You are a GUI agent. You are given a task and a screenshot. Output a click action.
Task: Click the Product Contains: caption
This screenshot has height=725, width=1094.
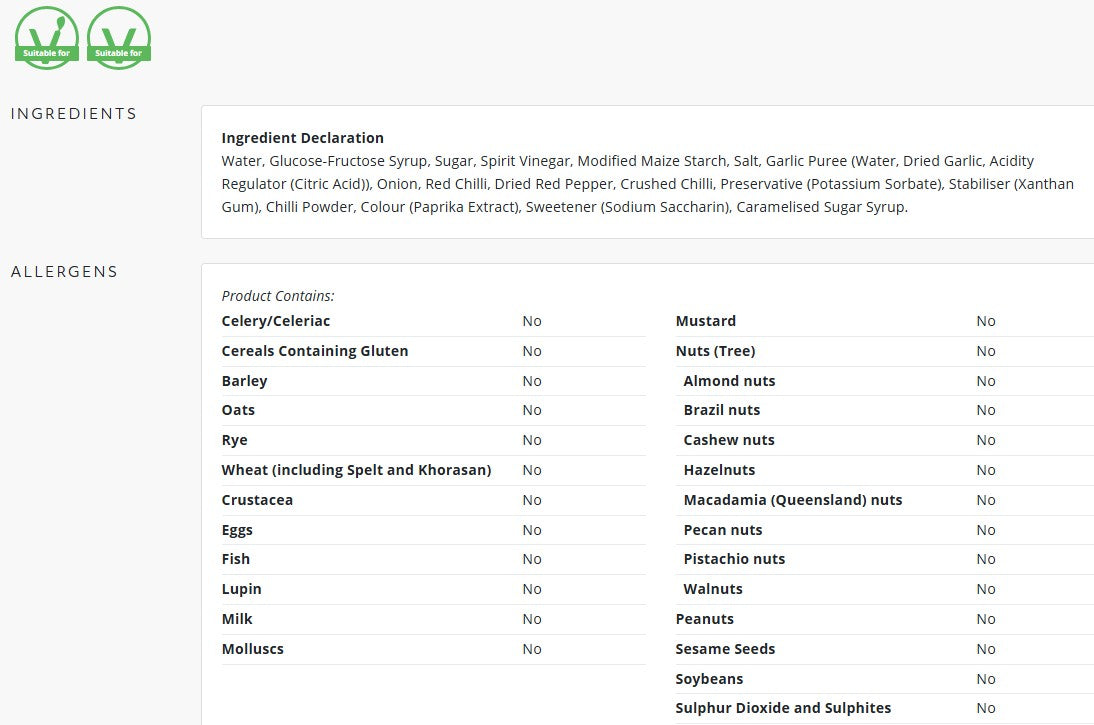(x=278, y=296)
